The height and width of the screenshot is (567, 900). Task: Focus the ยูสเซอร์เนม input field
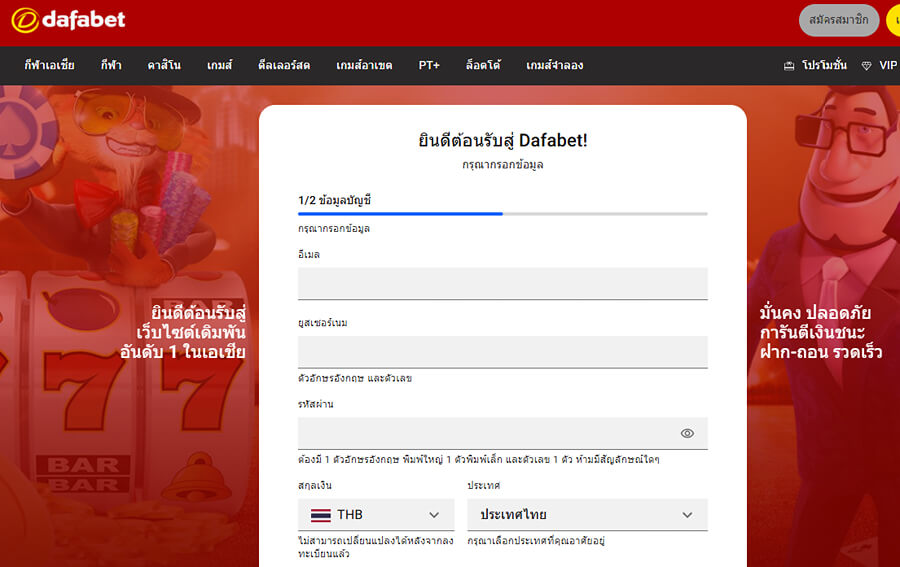click(x=502, y=352)
